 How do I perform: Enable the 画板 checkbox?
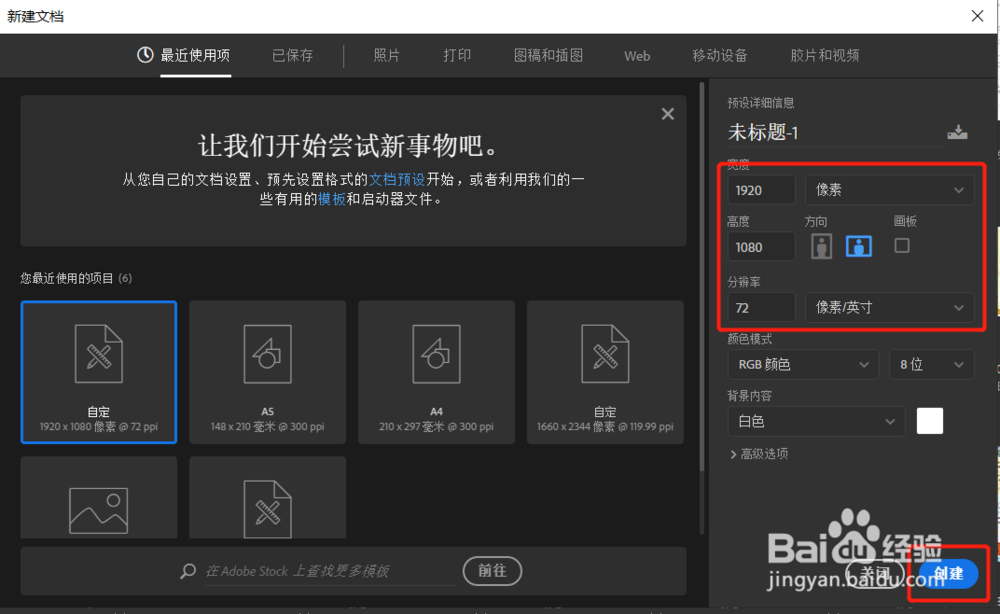[902, 245]
